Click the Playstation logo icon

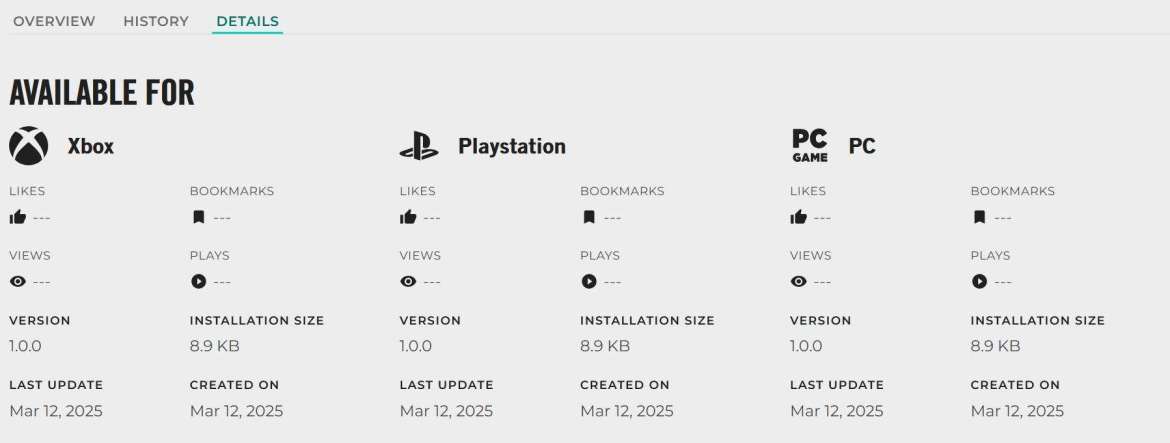pyautogui.click(x=419, y=147)
